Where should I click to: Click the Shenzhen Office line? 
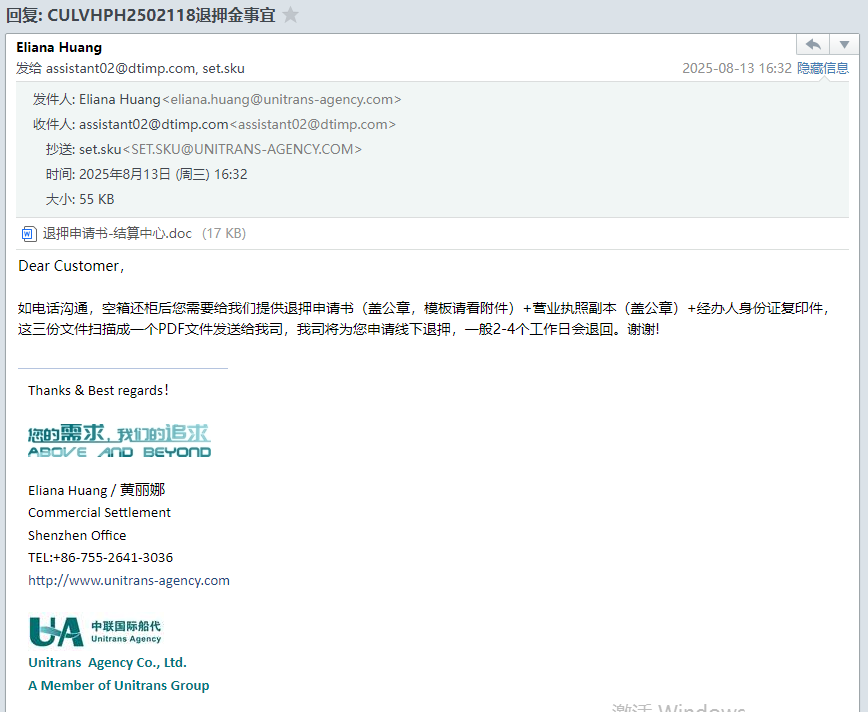77,535
